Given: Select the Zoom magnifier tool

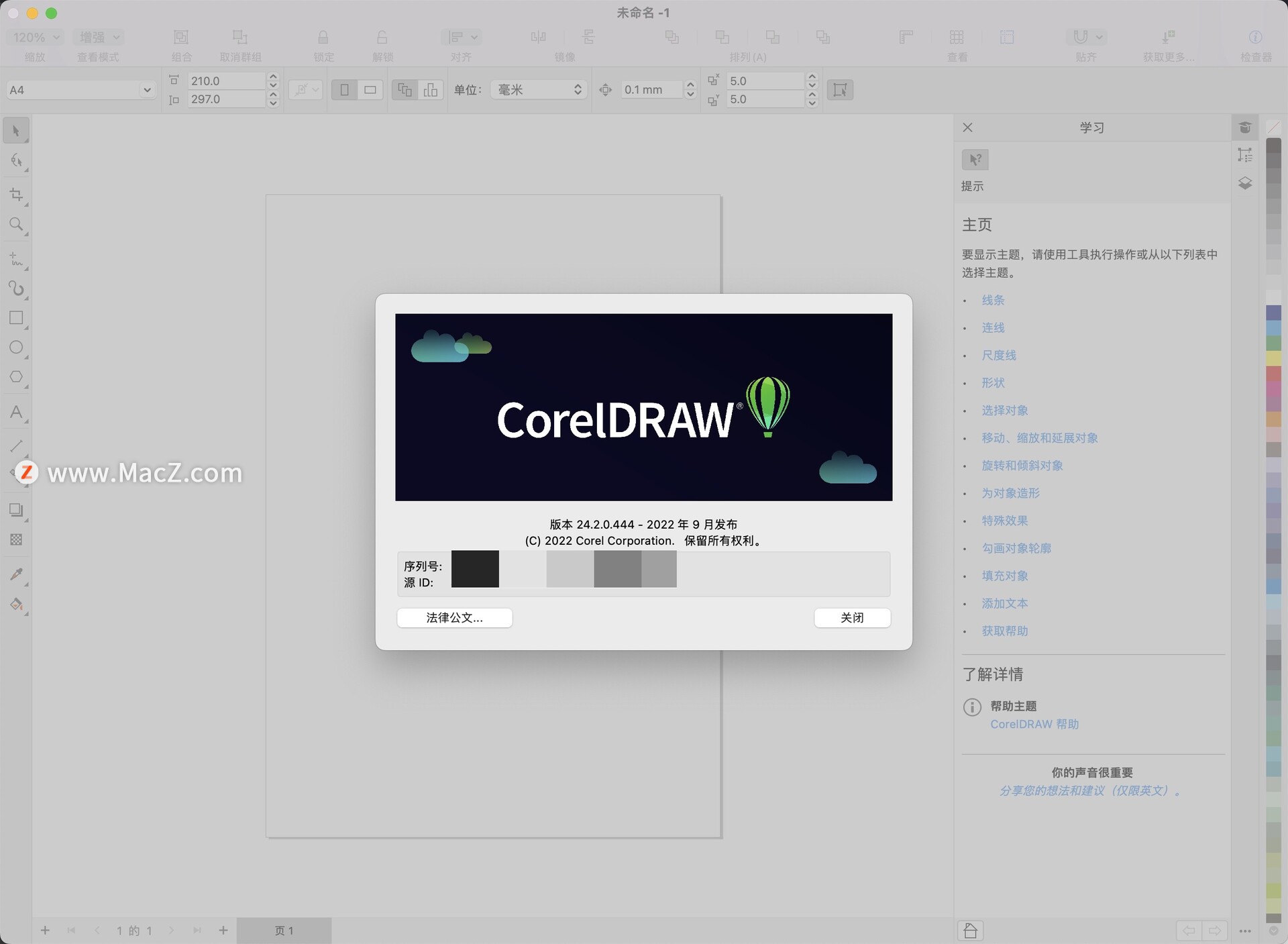Looking at the screenshot, I should (x=16, y=224).
